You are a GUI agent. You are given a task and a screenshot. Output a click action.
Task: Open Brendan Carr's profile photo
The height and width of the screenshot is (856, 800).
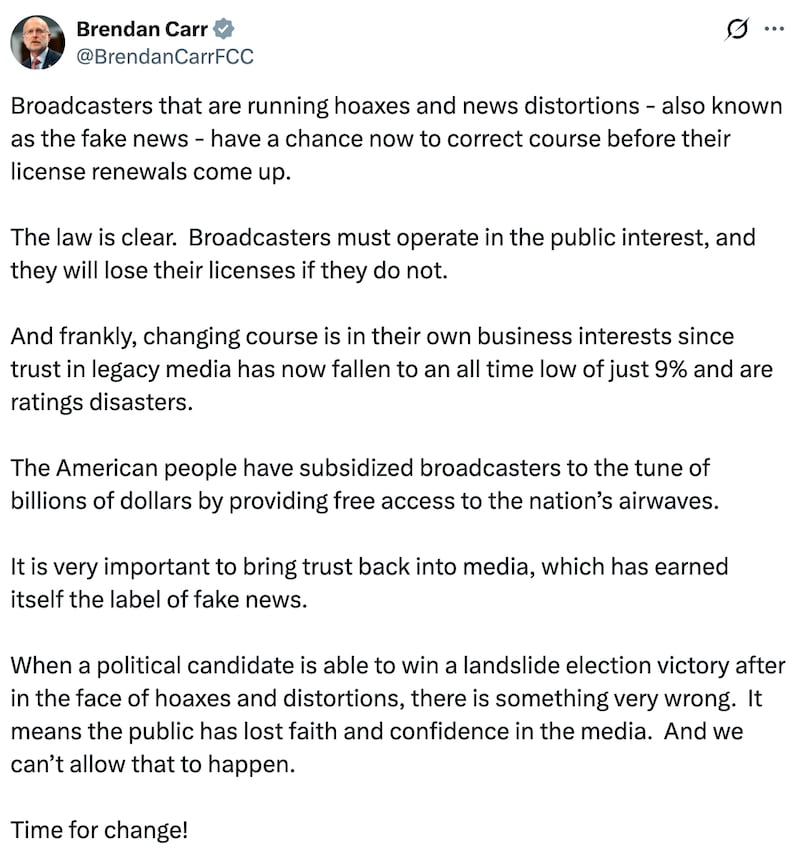[38, 42]
